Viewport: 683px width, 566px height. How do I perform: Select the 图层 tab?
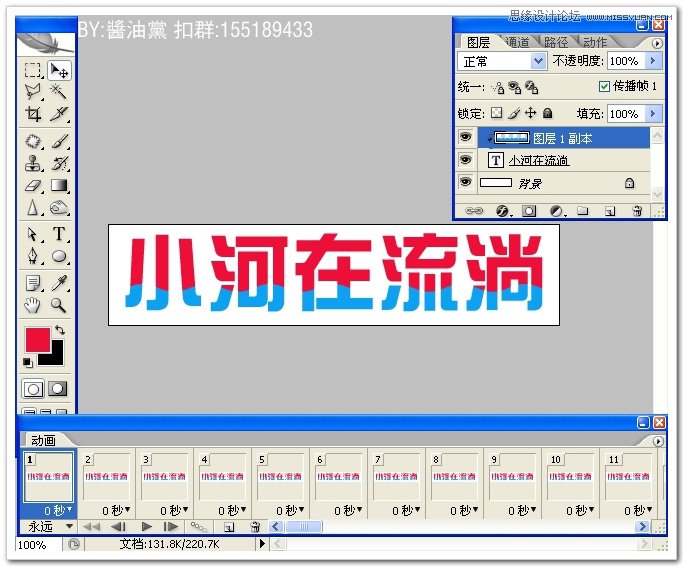point(478,42)
